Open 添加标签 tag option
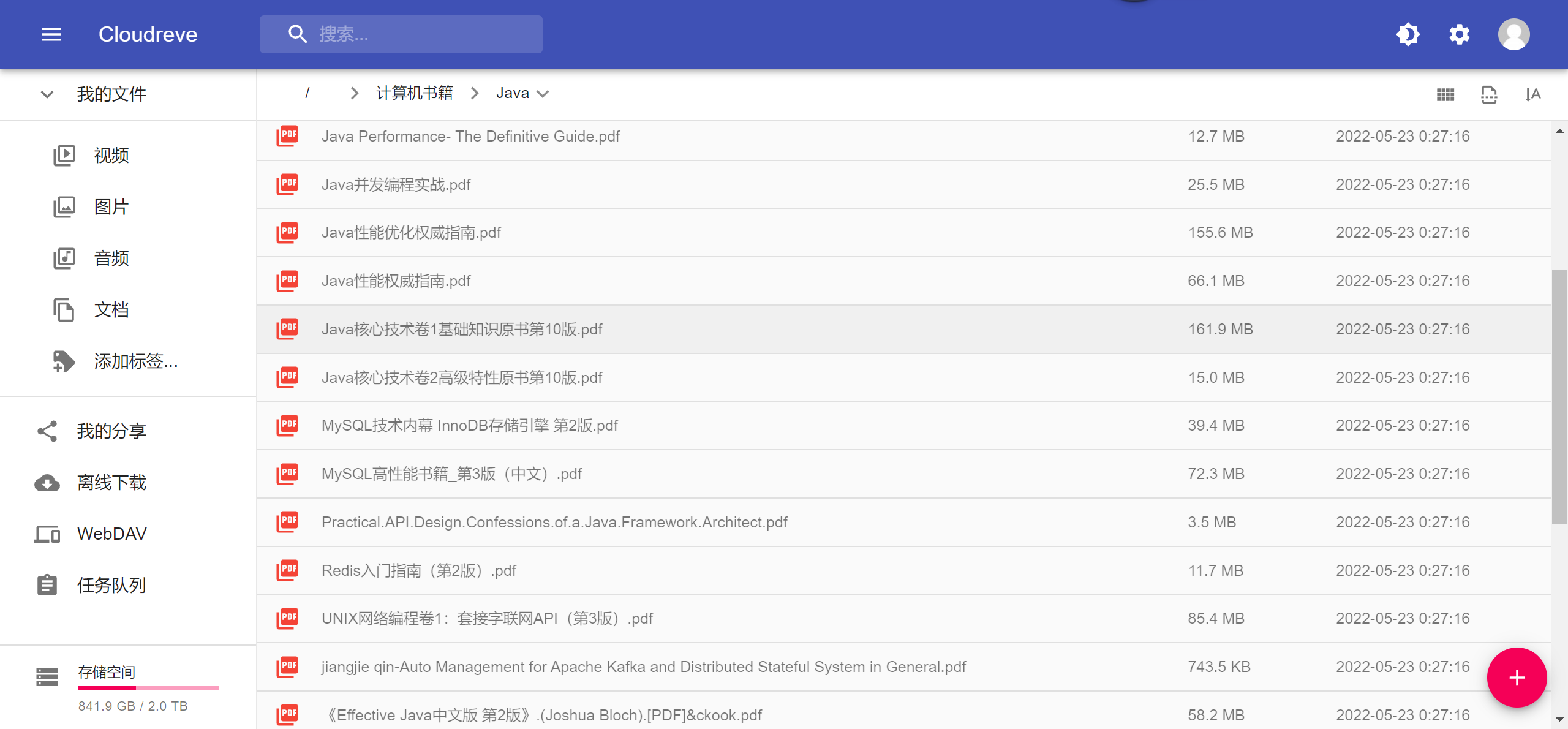 click(135, 361)
